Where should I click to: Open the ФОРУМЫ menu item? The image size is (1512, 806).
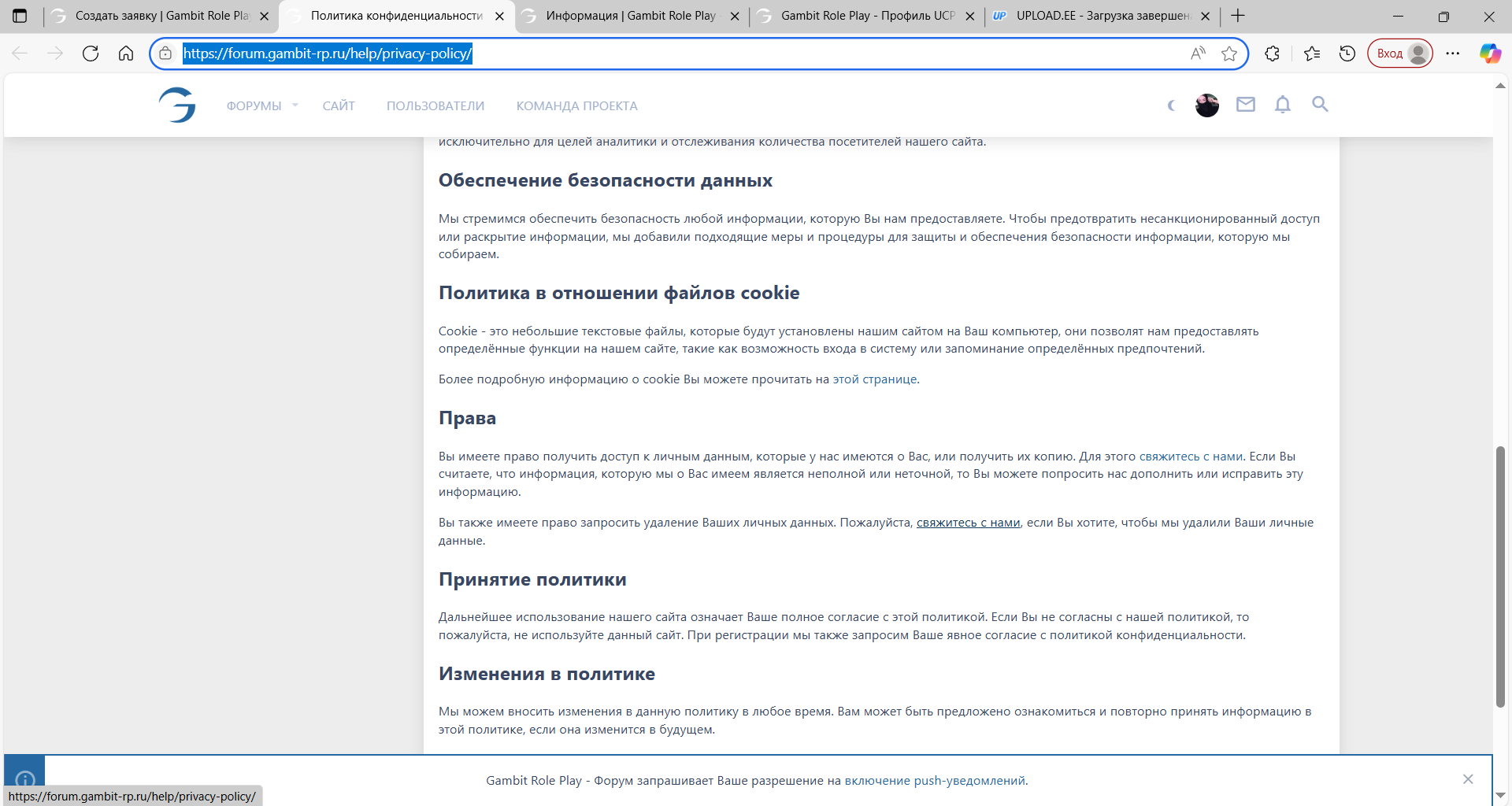[x=254, y=105]
